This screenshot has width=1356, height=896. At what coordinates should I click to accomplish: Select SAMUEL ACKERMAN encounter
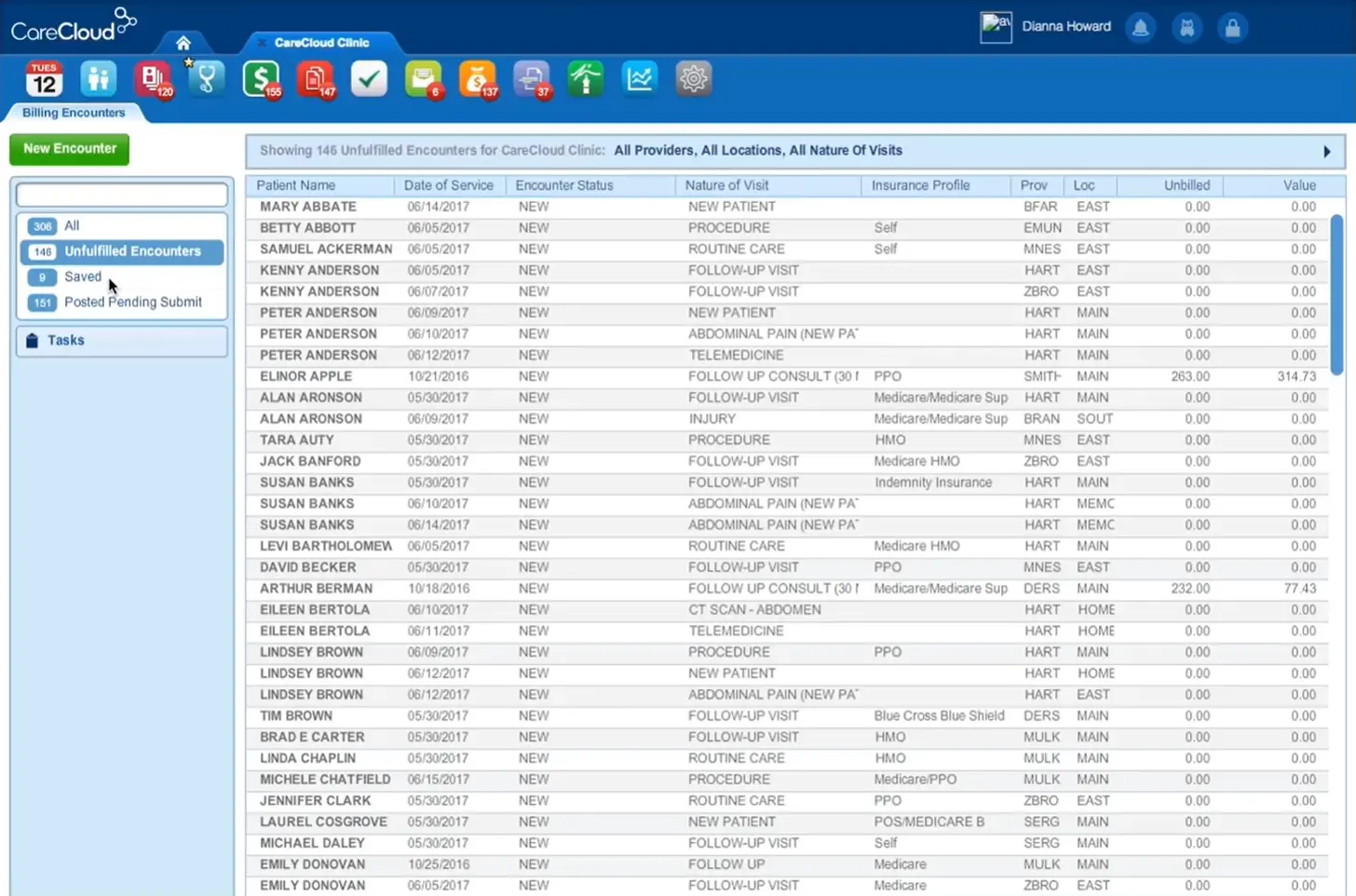point(788,250)
